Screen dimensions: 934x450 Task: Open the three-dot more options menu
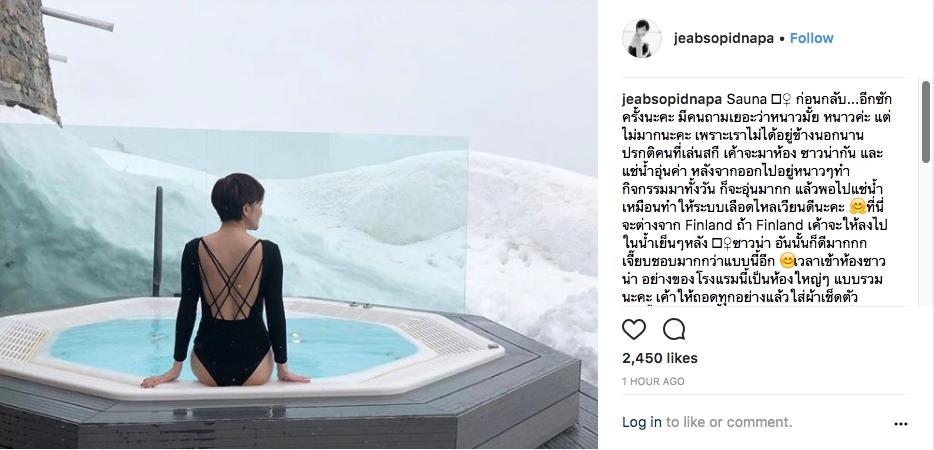[901, 424]
